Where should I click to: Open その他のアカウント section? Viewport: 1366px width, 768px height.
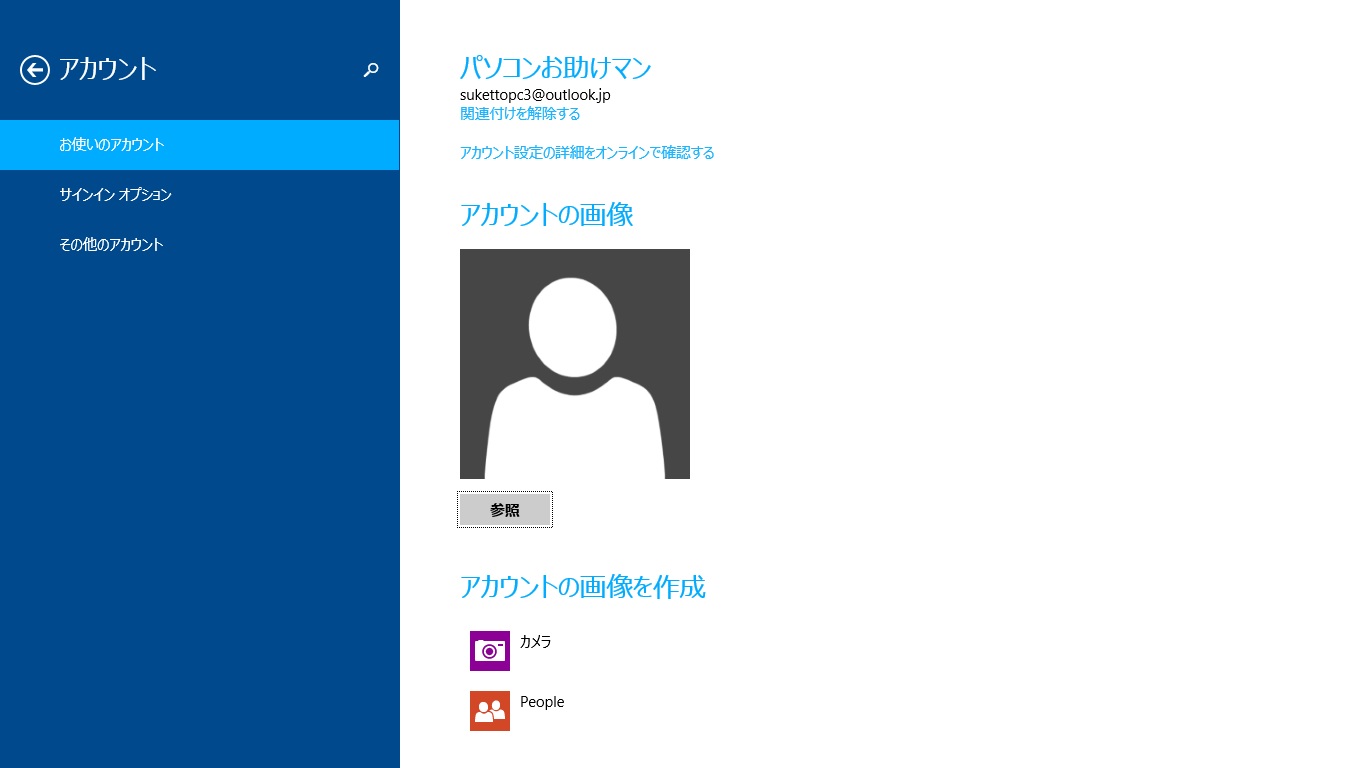pos(200,245)
